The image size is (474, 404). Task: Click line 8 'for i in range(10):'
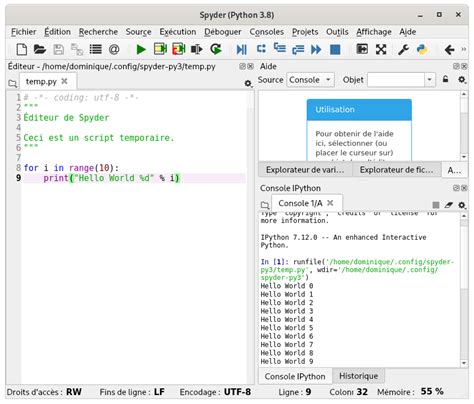[71, 168]
